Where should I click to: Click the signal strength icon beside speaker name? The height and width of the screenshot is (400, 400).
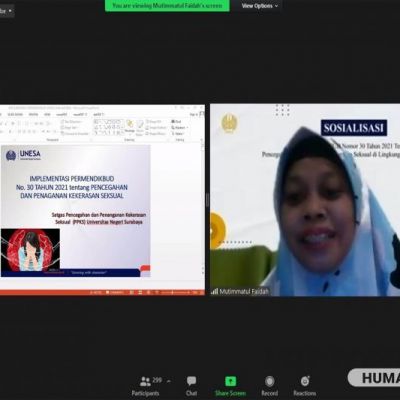click(x=214, y=292)
